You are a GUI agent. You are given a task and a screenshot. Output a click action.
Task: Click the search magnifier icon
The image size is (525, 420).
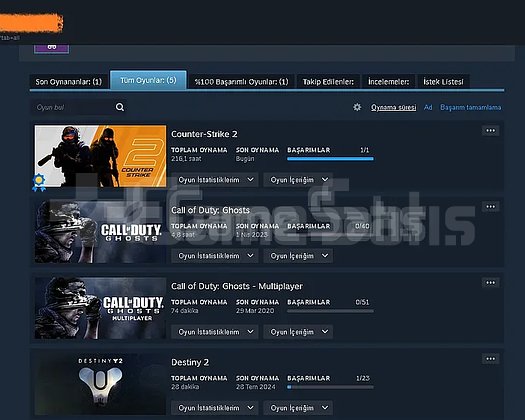click(x=120, y=107)
